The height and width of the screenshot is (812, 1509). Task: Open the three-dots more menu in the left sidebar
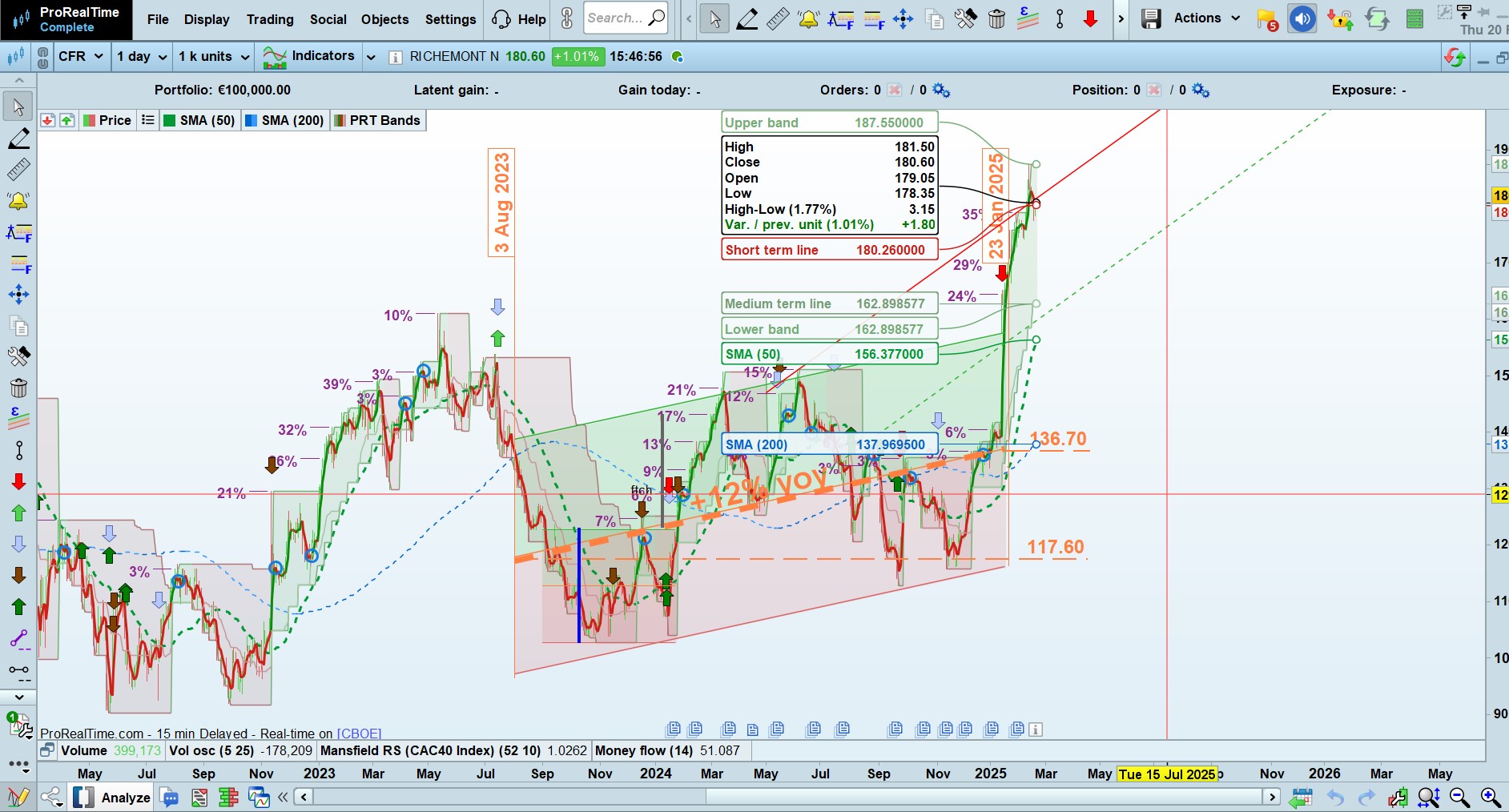coord(19,765)
